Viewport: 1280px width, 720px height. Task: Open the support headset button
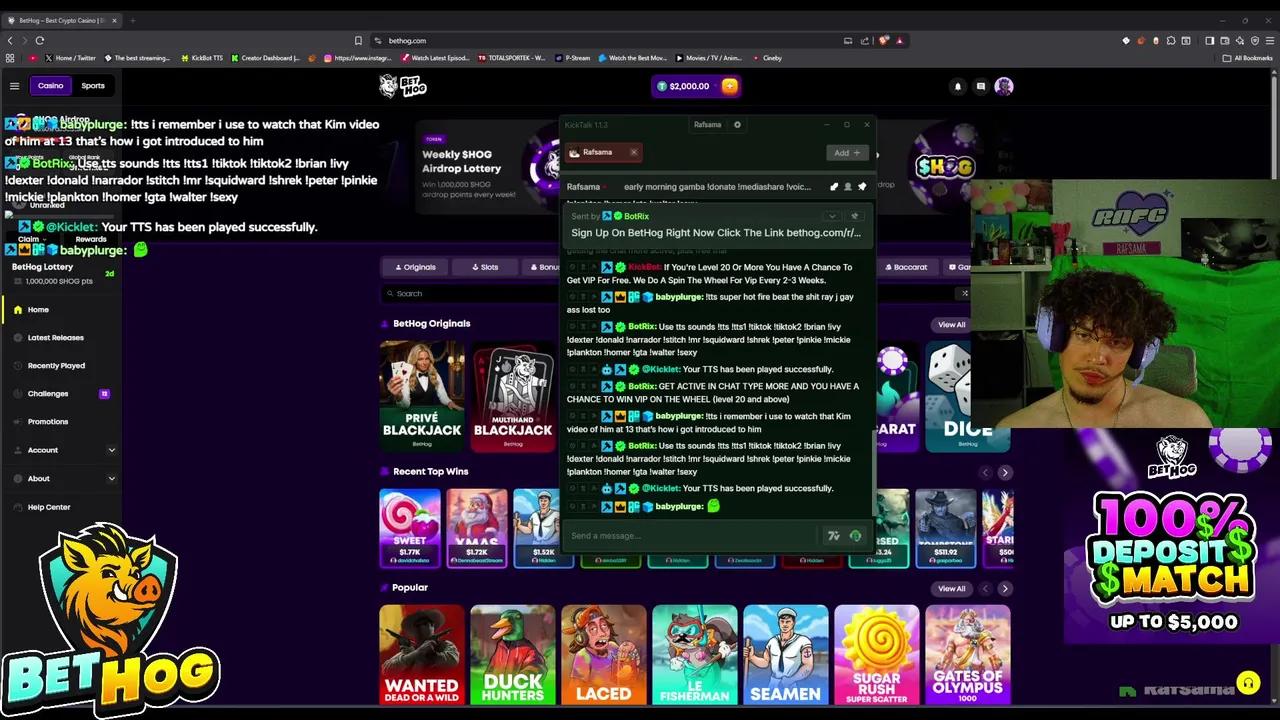[1248, 684]
